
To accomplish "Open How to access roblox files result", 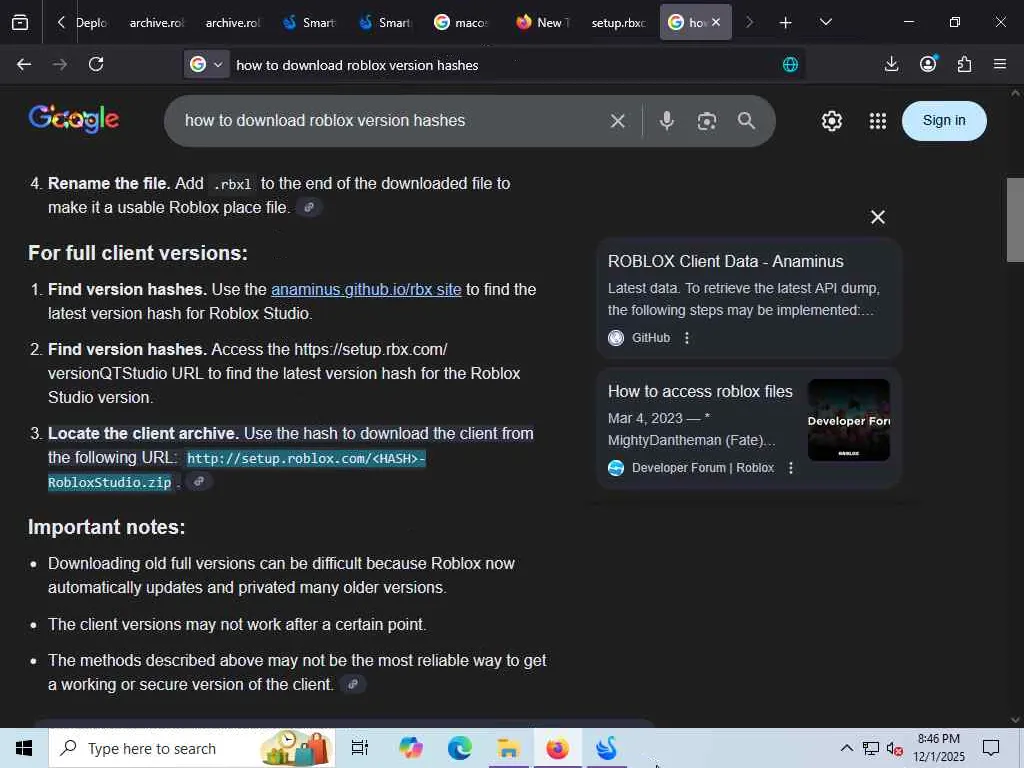I will pyautogui.click(x=700, y=391).
